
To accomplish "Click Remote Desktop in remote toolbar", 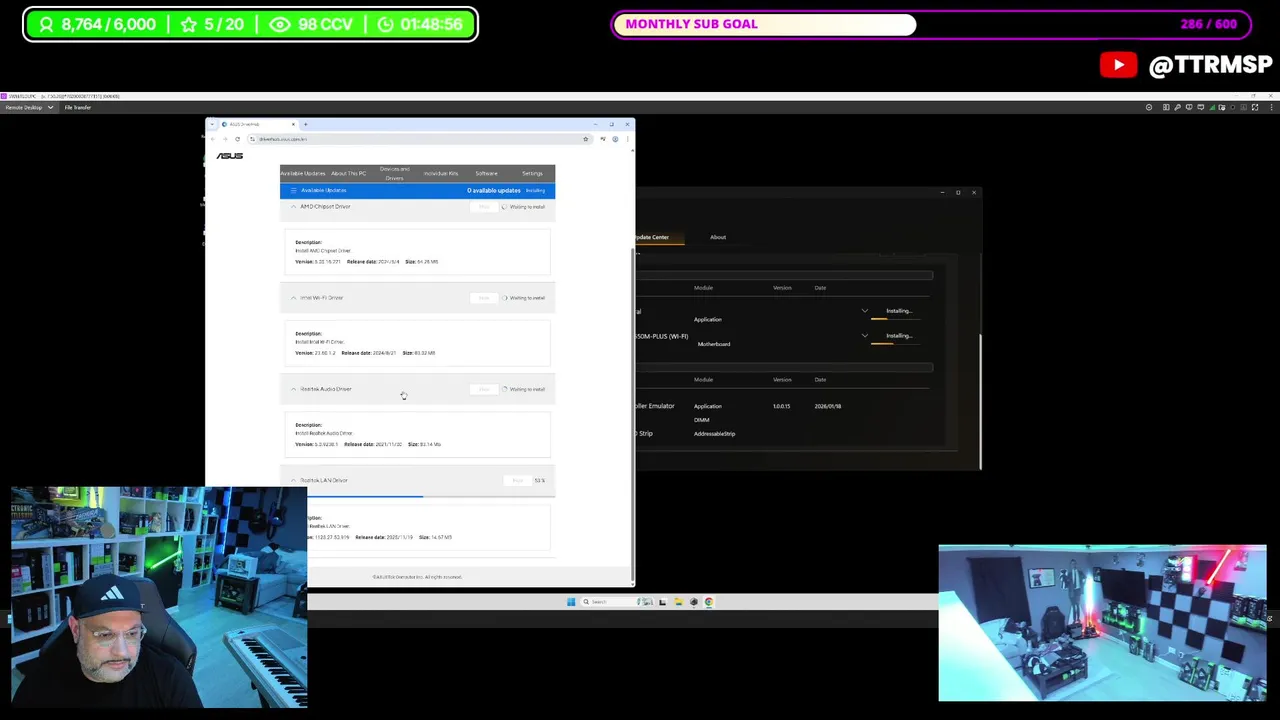I will tap(23, 107).
